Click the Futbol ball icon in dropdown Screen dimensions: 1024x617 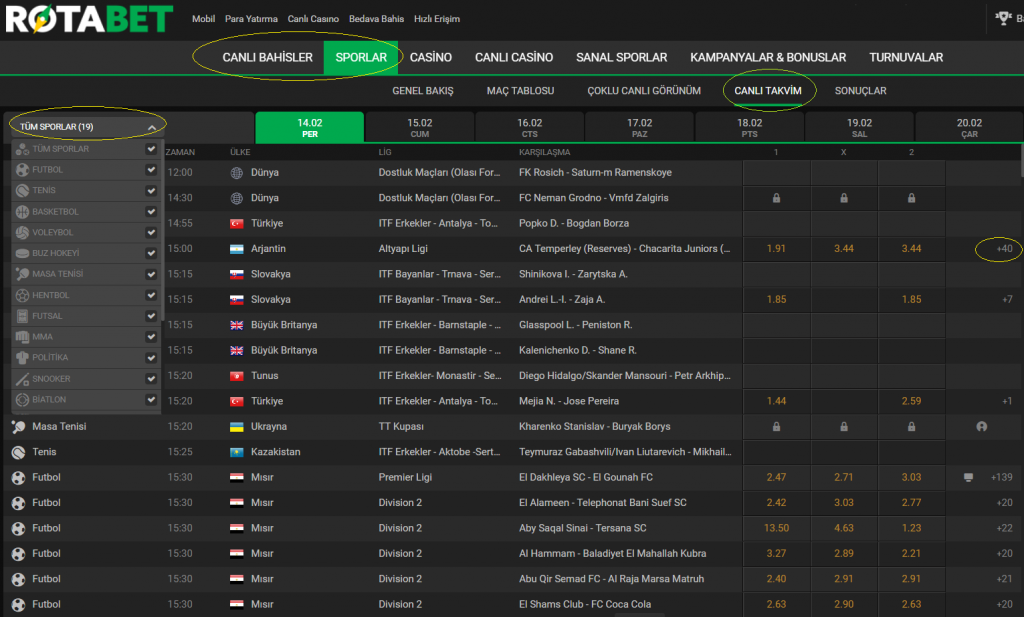pyautogui.click(x=22, y=170)
